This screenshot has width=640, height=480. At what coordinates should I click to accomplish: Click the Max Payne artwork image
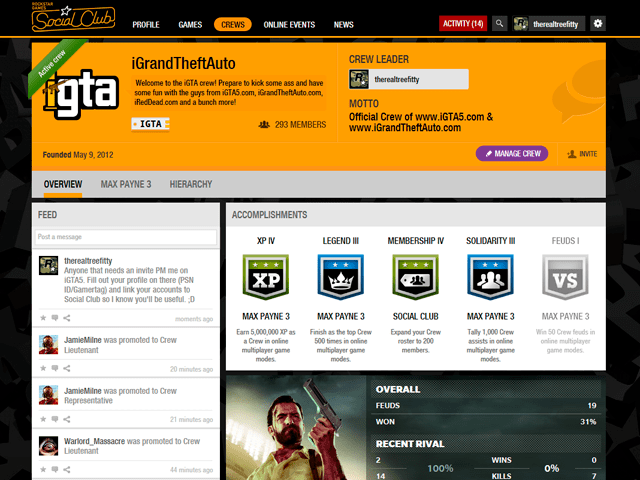pos(296,427)
